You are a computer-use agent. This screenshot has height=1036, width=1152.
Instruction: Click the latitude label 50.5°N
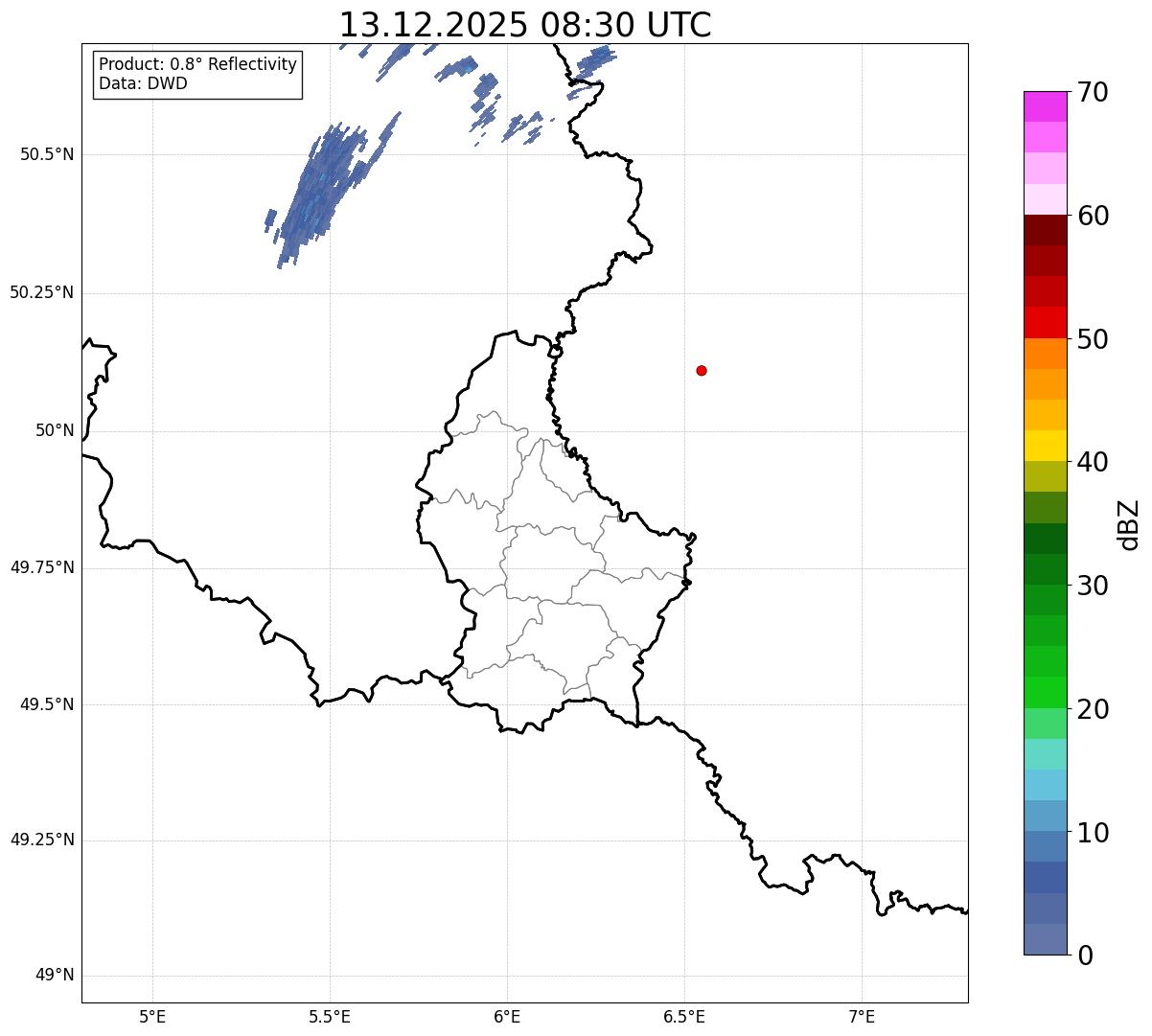coord(47,155)
